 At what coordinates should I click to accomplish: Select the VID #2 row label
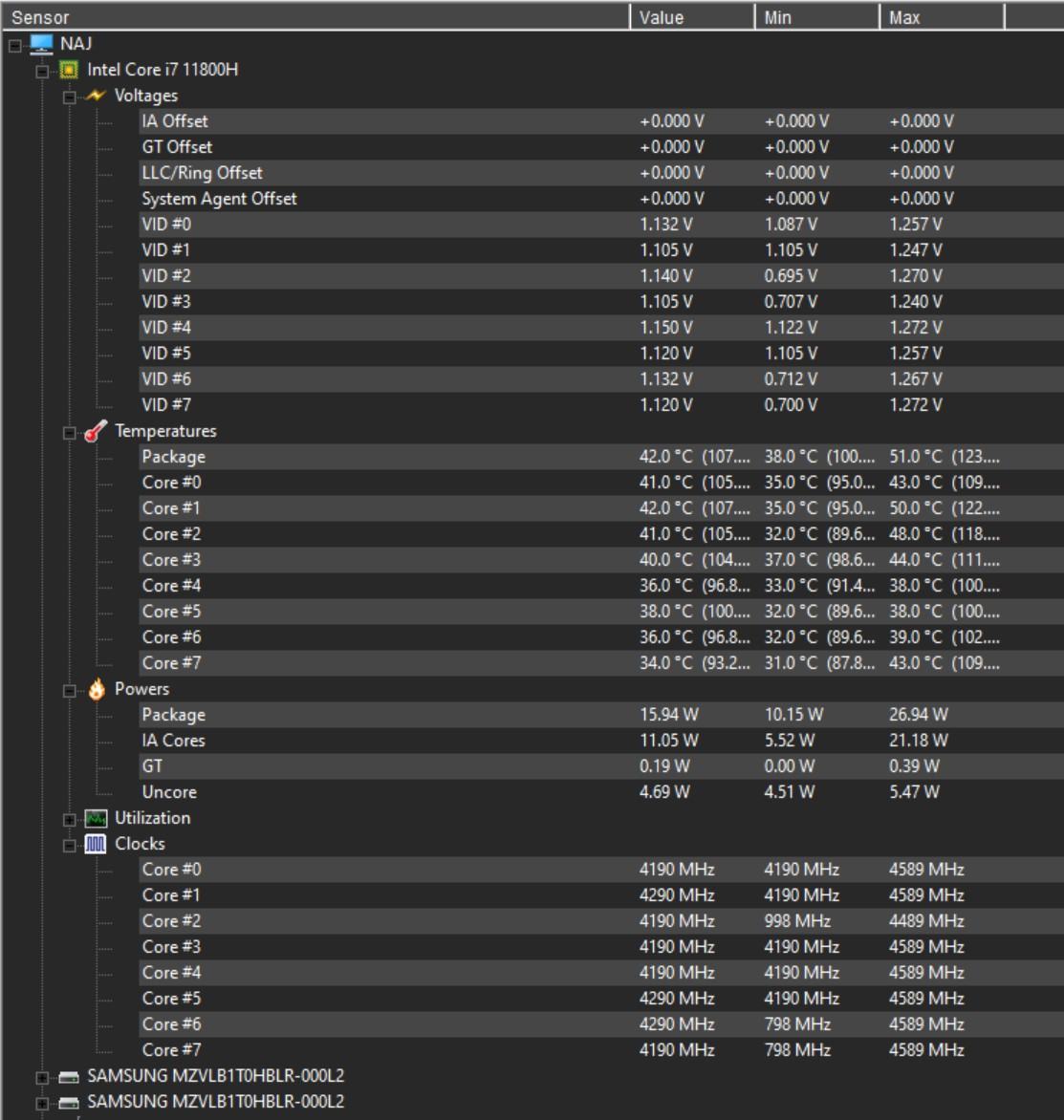tap(166, 276)
